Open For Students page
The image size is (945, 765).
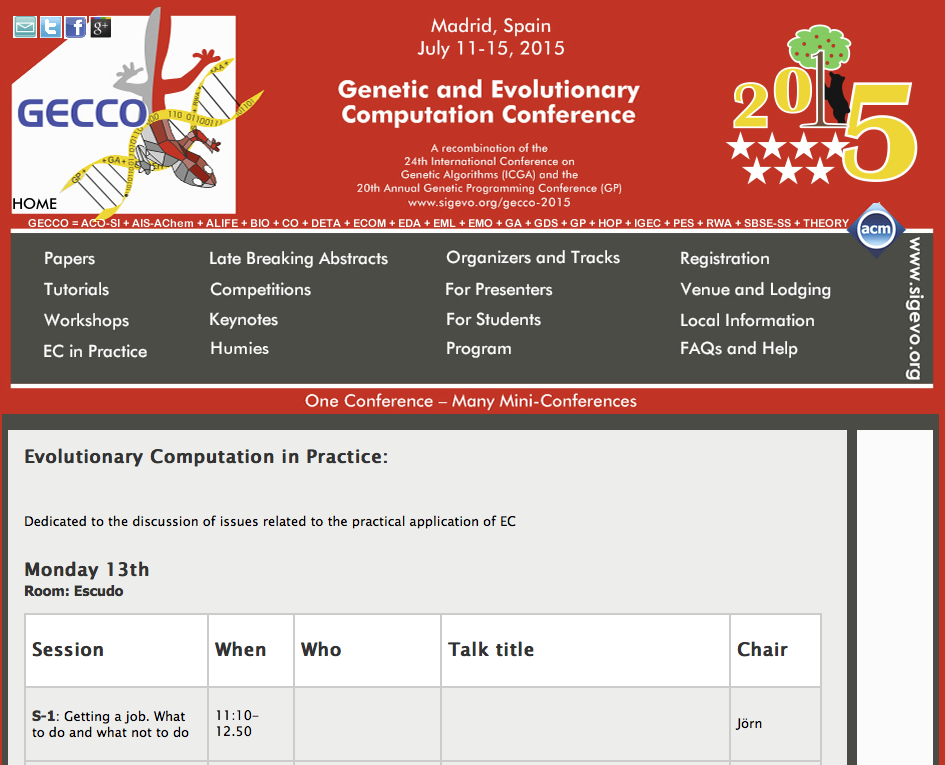pyautogui.click(x=493, y=320)
